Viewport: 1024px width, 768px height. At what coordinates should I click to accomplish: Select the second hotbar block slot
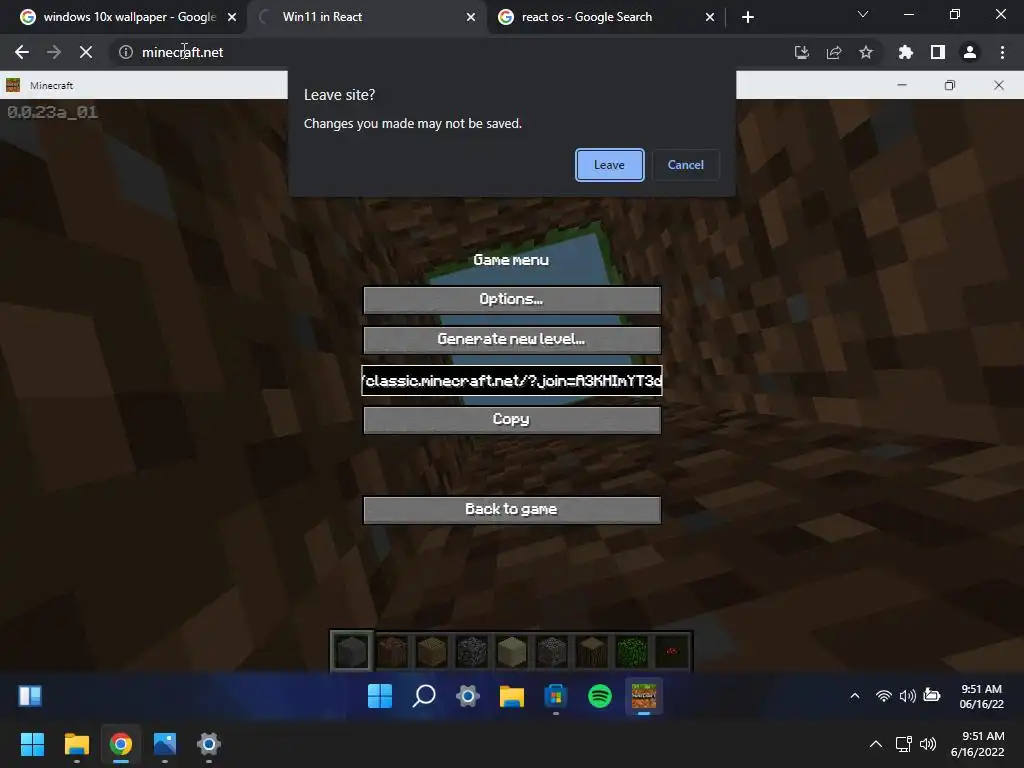pyautogui.click(x=392, y=651)
